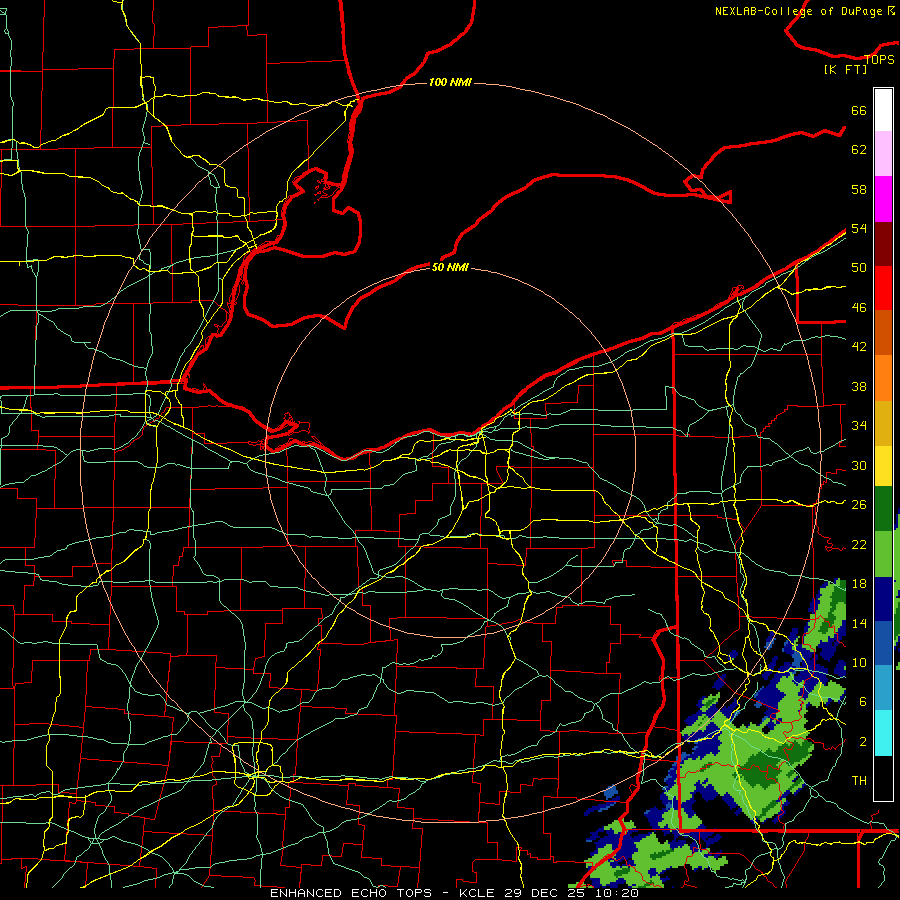Click the "34" legend value
The width and height of the screenshot is (900, 900).
859,426
